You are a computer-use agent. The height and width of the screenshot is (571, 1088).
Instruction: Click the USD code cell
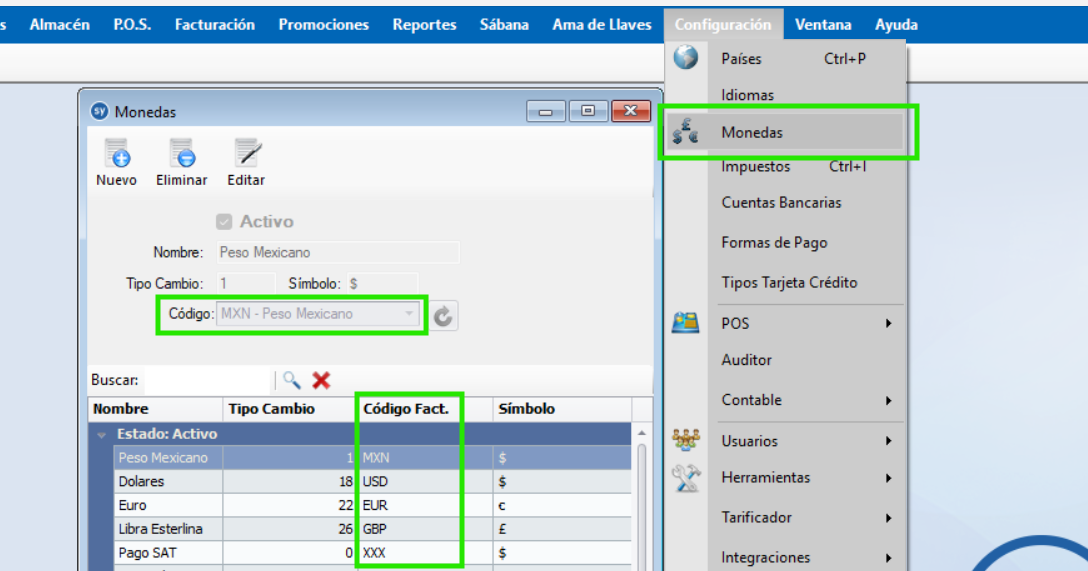click(425, 481)
